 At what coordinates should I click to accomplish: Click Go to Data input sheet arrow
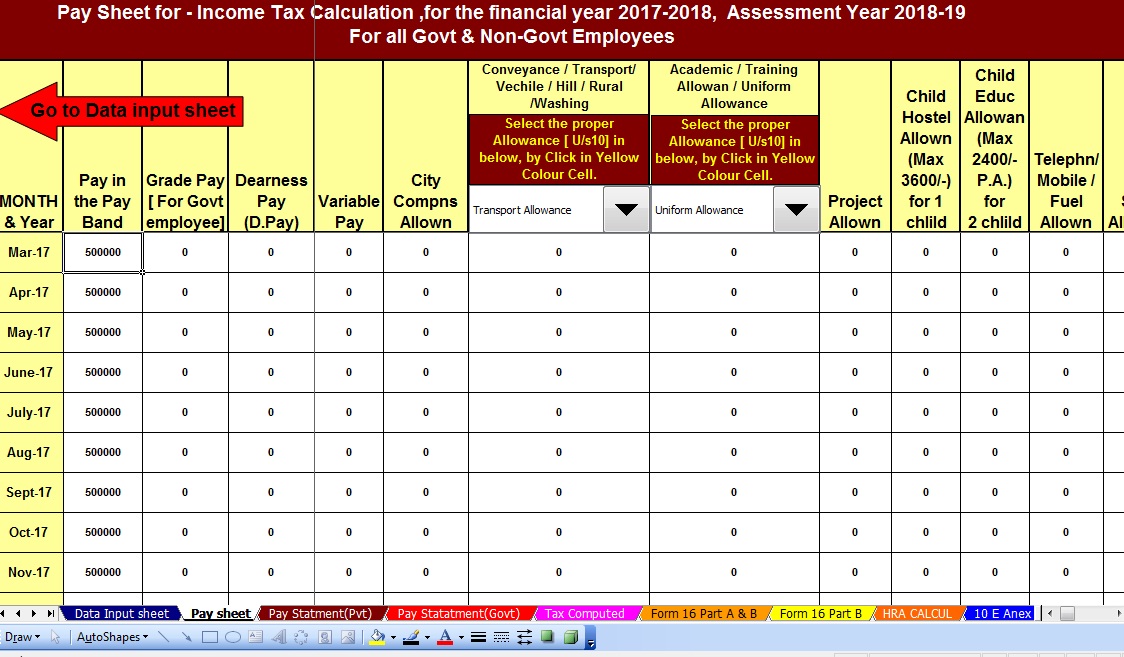[122, 110]
